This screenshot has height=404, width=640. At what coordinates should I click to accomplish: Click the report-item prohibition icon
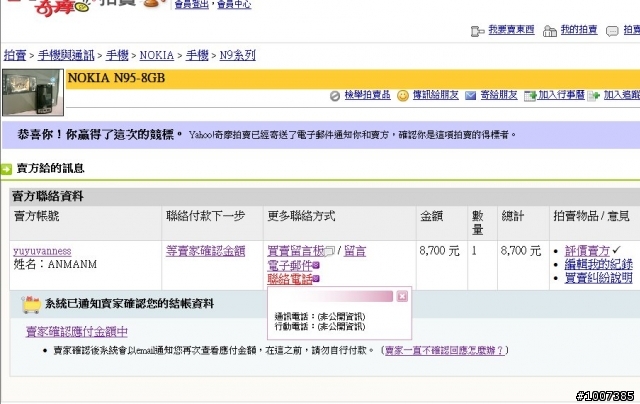point(335,96)
